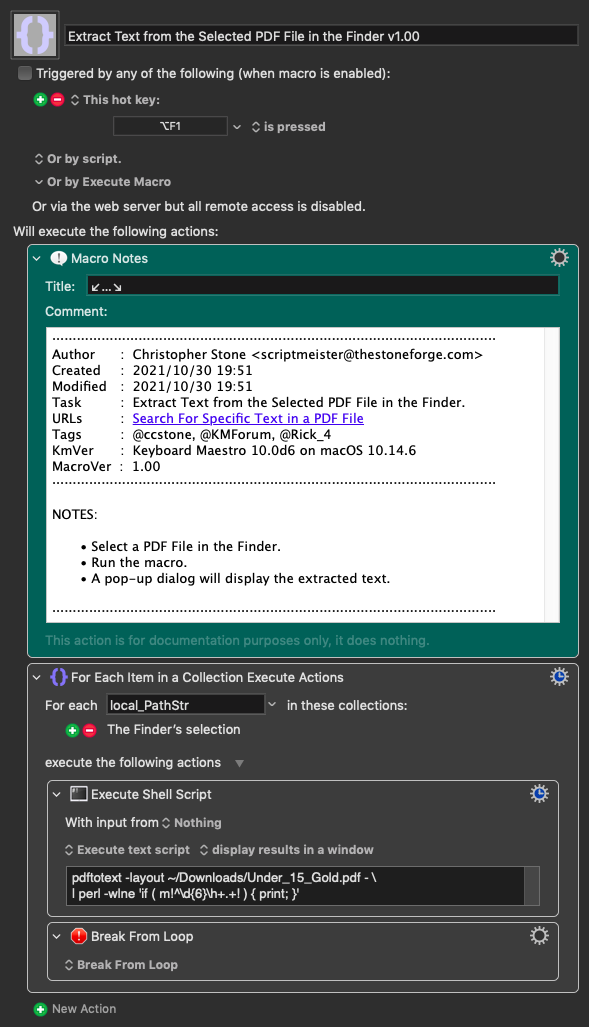
Task: Toggle the Triggered by any of the following checkbox
Action: coord(25,73)
